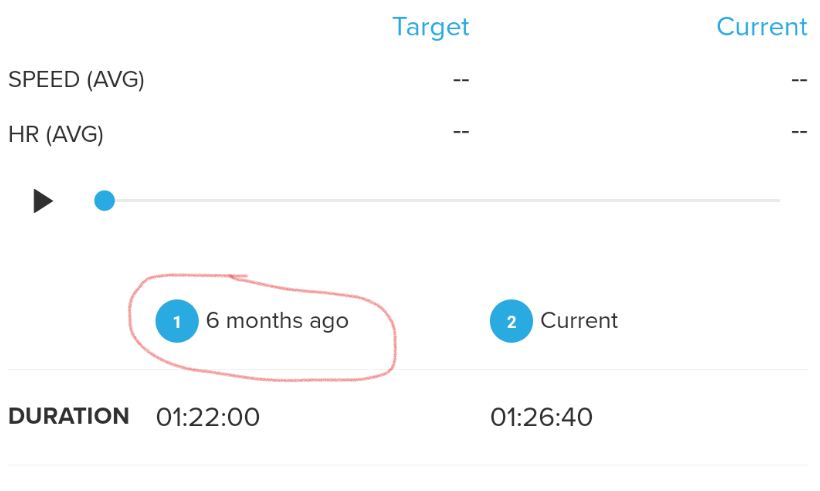Click the 01:26:40 duration value

pos(541,417)
